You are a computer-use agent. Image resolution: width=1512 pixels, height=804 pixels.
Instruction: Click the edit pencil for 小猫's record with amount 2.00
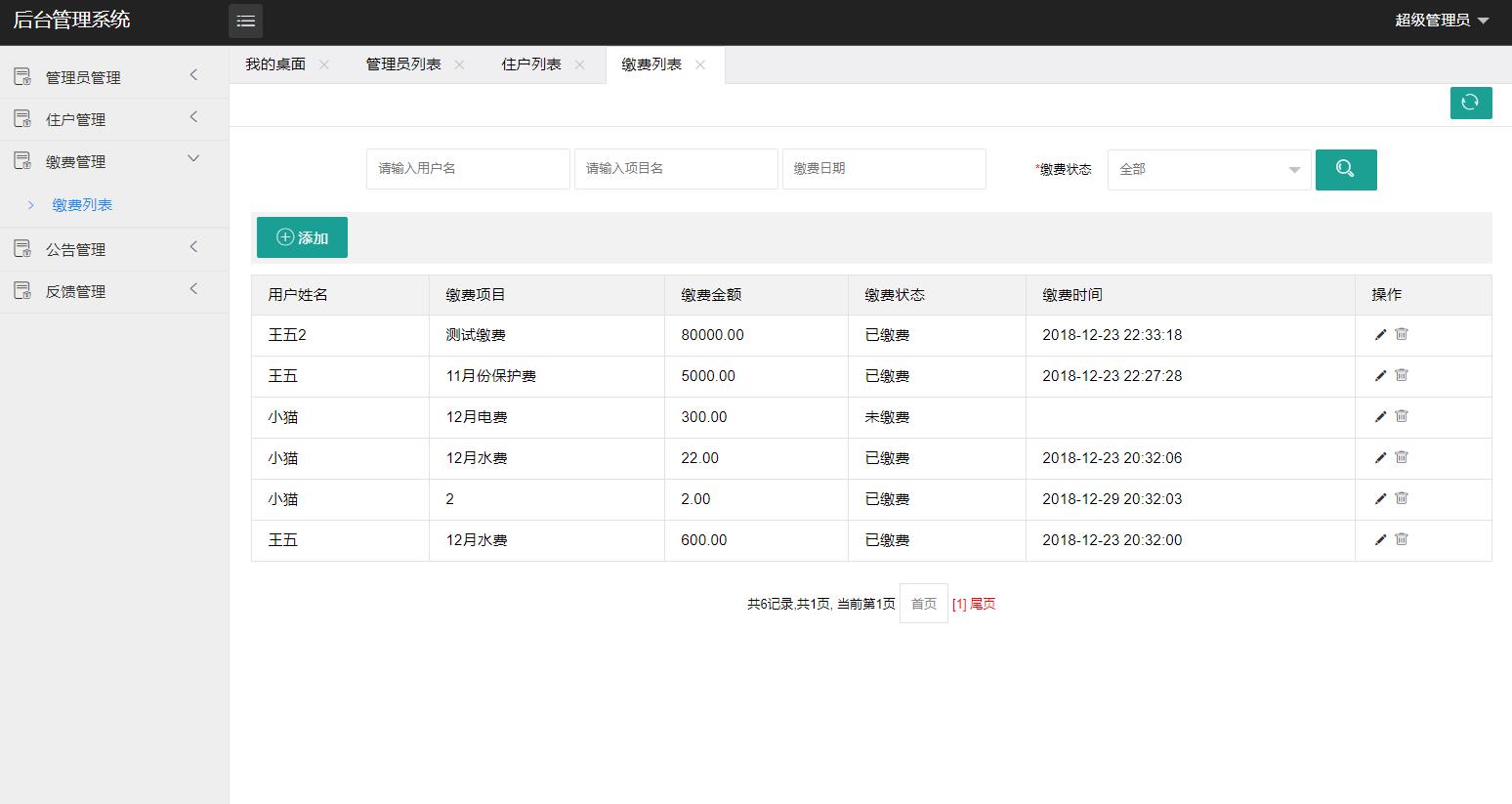point(1379,498)
